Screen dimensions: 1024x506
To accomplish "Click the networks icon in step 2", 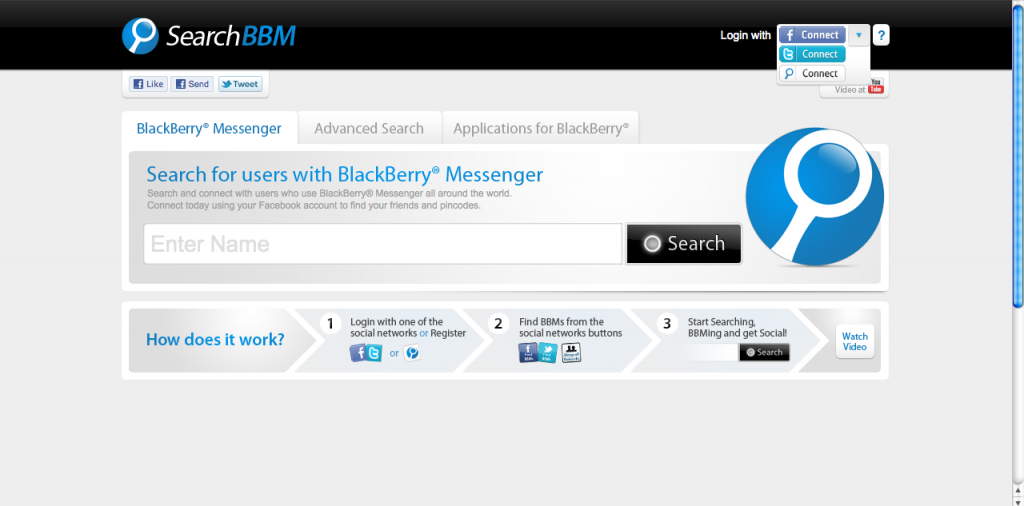I will click(571, 353).
